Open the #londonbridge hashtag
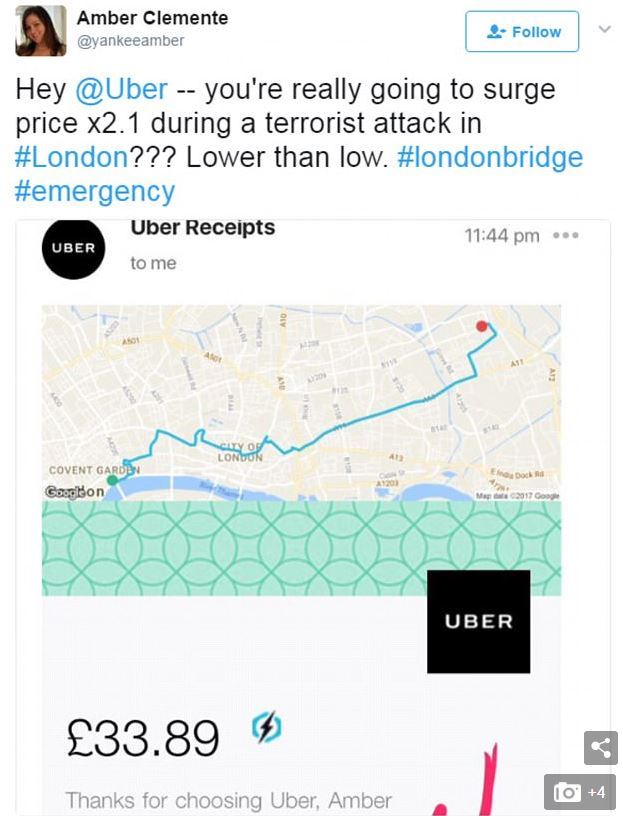This screenshot has height=816, width=623. pyautogui.click(x=490, y=157)
